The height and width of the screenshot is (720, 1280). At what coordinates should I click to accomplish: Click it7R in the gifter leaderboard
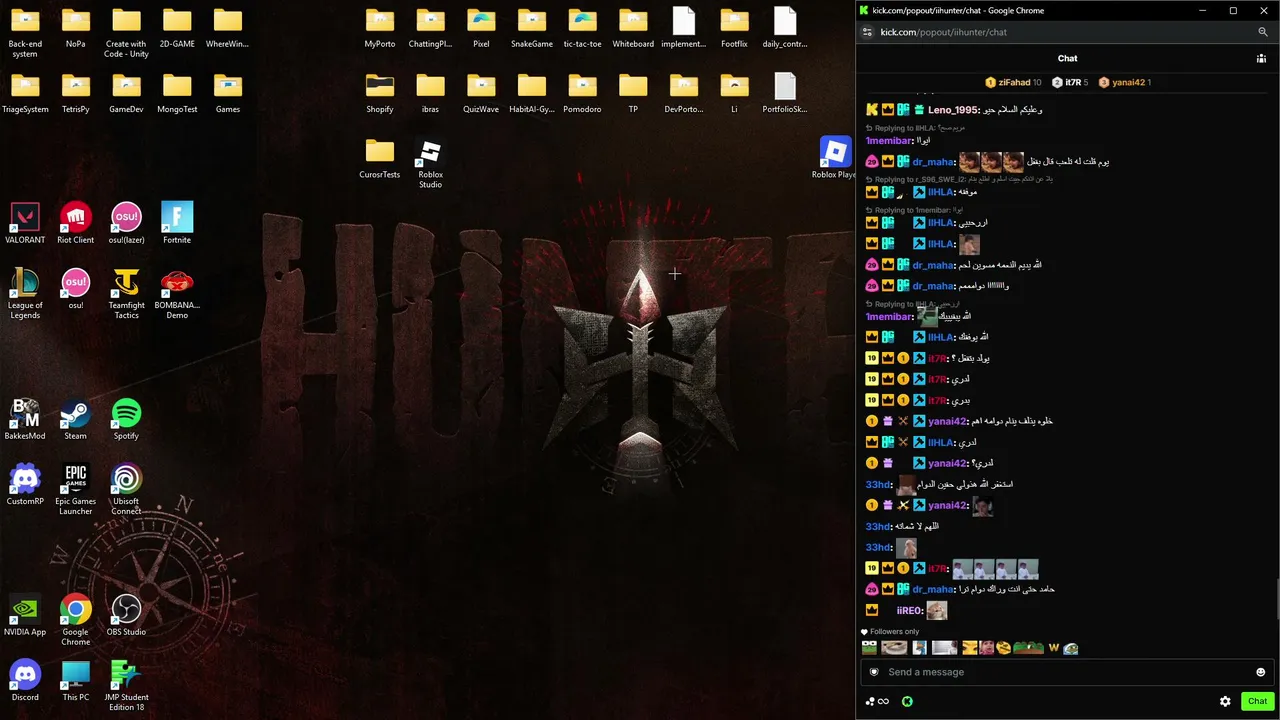(1070, 82)
